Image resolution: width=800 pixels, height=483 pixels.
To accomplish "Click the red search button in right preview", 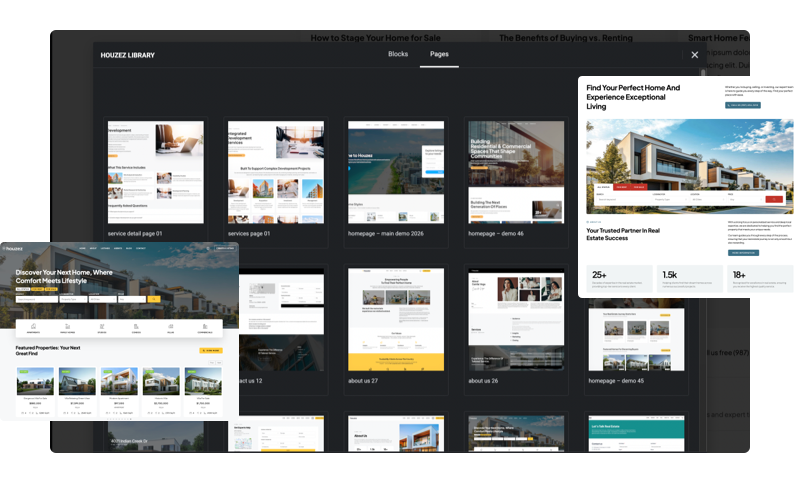I will 774,199.
